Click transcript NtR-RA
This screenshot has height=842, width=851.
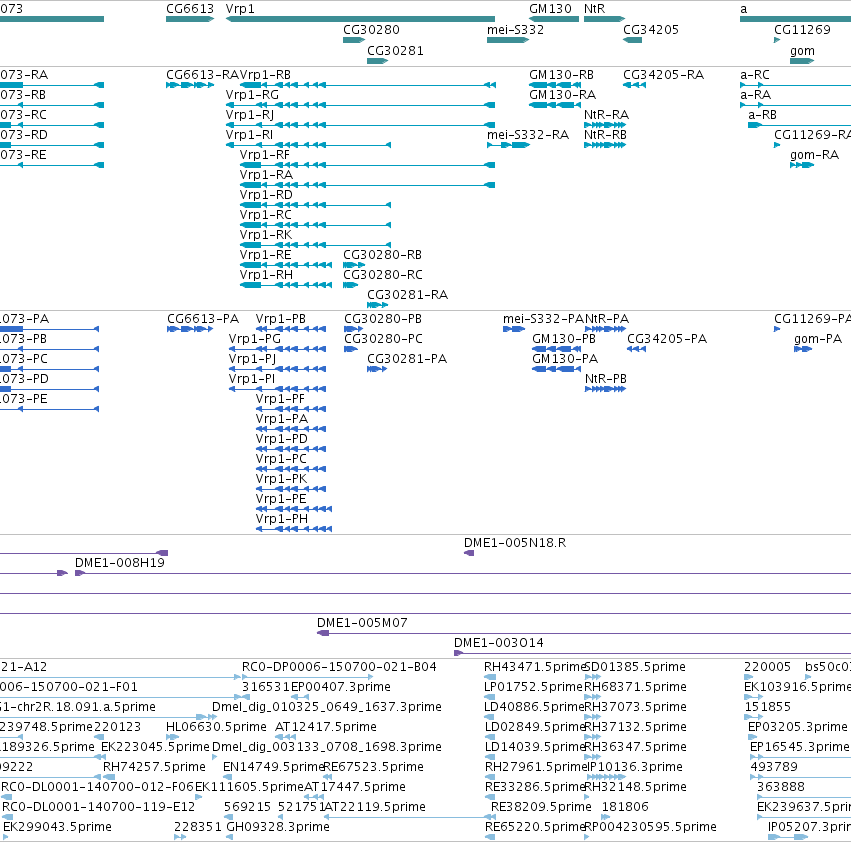tap(605, 125)
